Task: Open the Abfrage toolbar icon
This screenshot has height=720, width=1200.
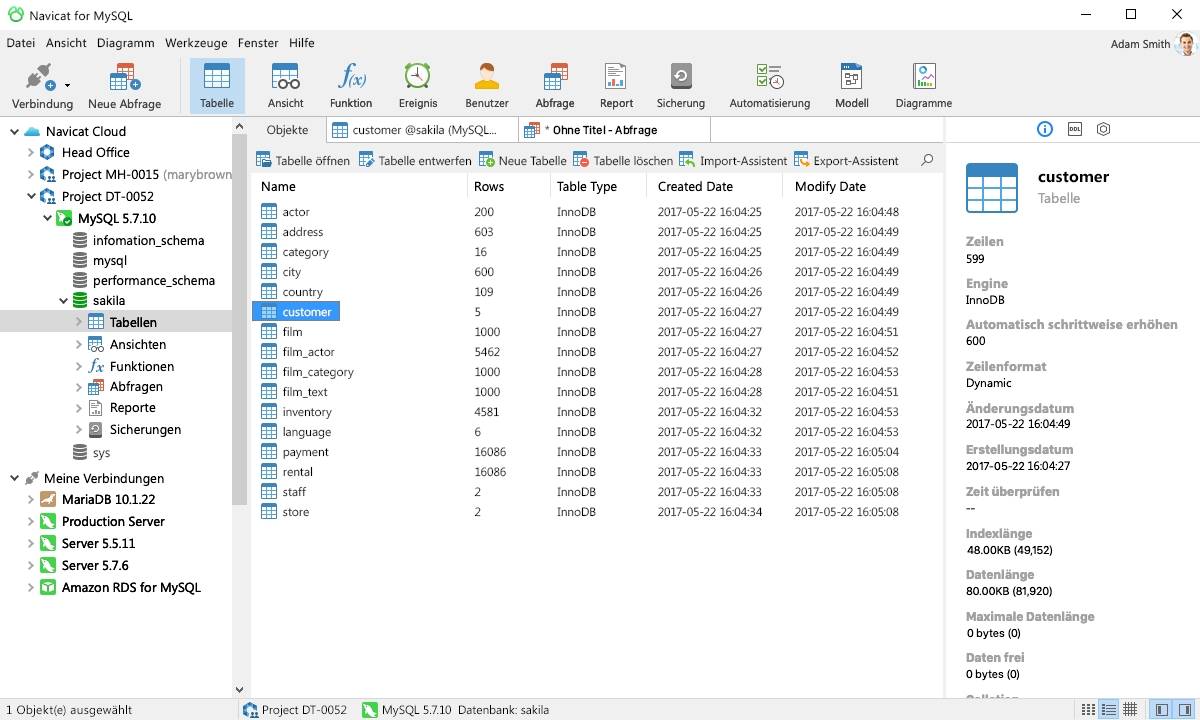Action: (x=555, y=86)
